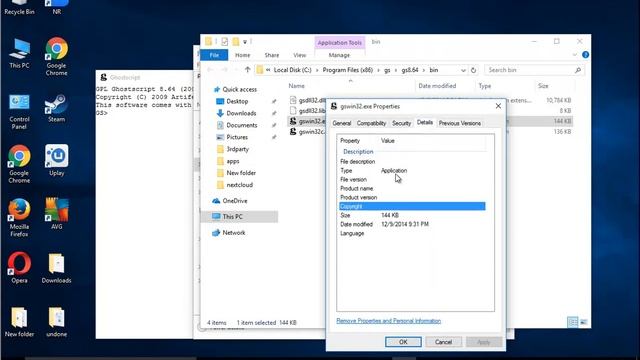Click the search magnifier in Explorer

578,70
